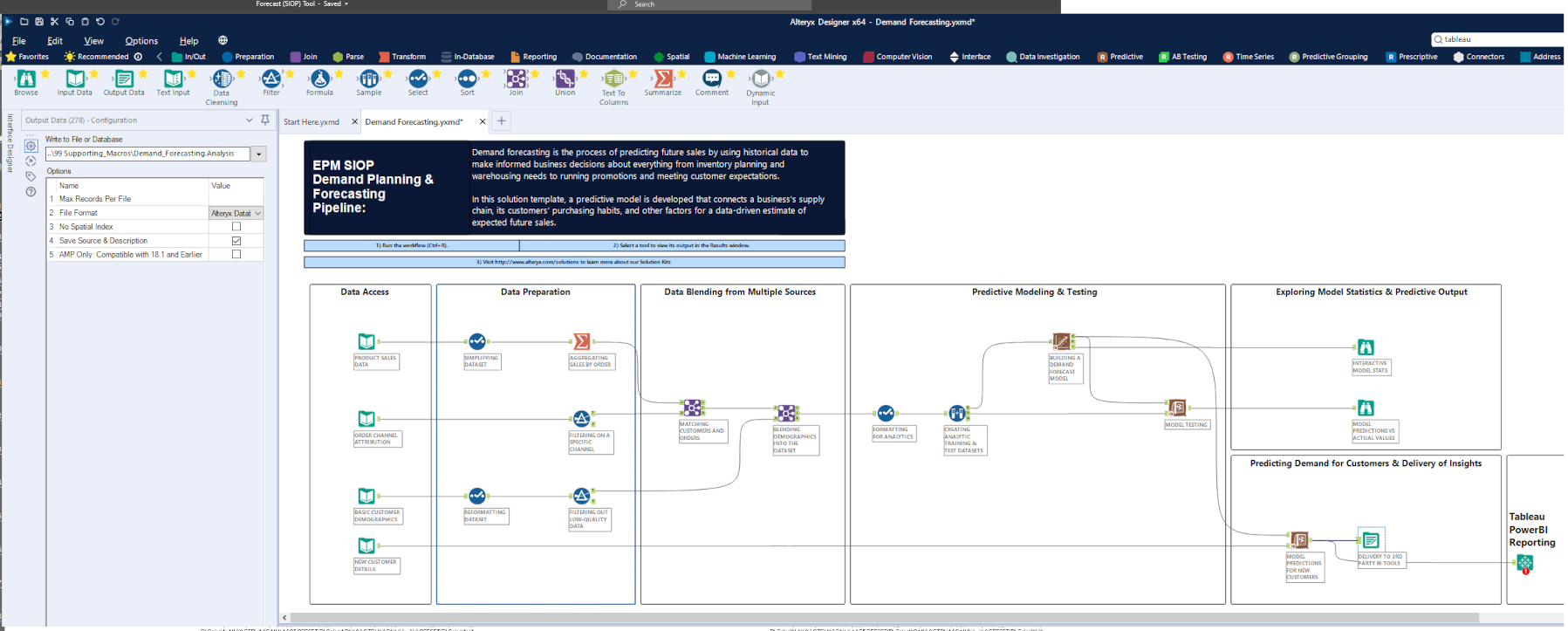Select the Formula tool
Viewport: 1568px width, 631px height.
click(x=320, y=82)
